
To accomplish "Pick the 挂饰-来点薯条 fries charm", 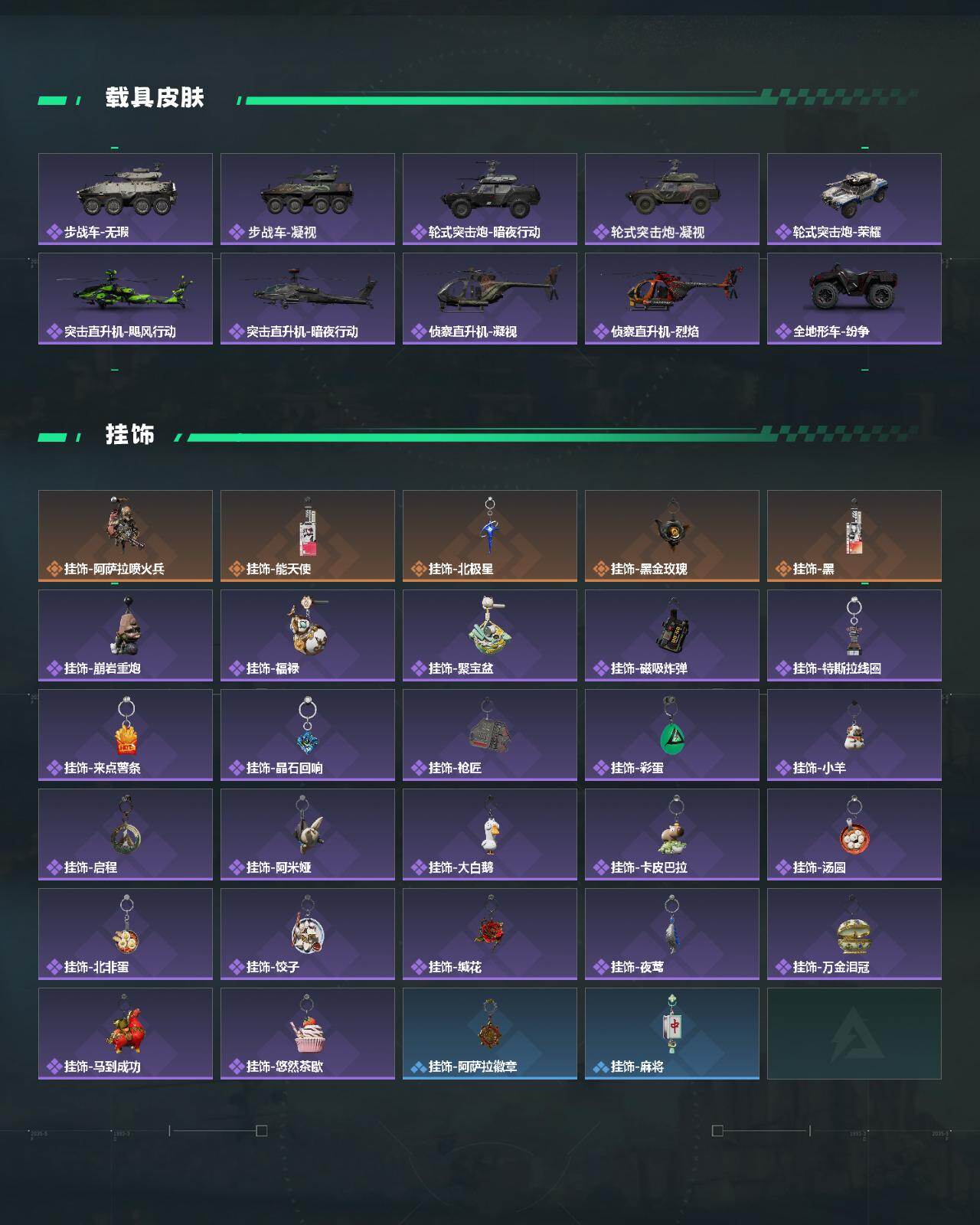I will (126, 735).
